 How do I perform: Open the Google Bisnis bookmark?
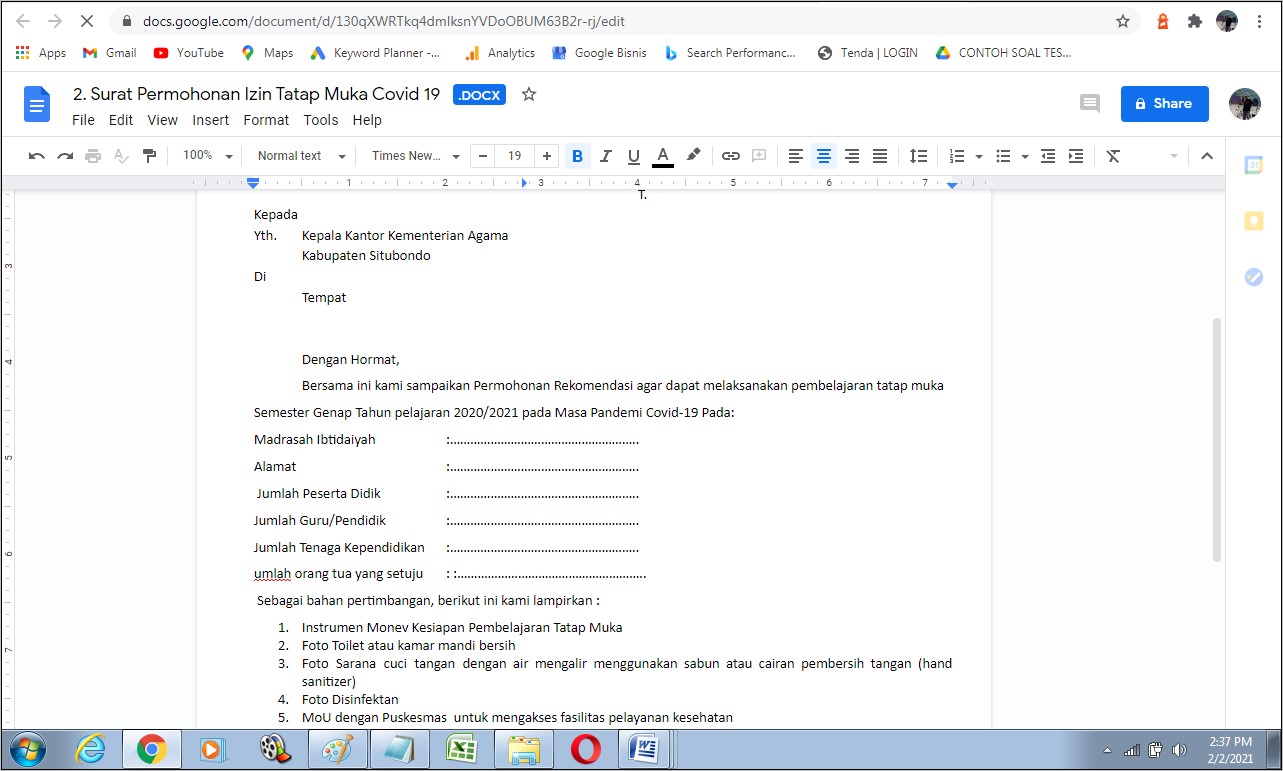pos(598,53)
